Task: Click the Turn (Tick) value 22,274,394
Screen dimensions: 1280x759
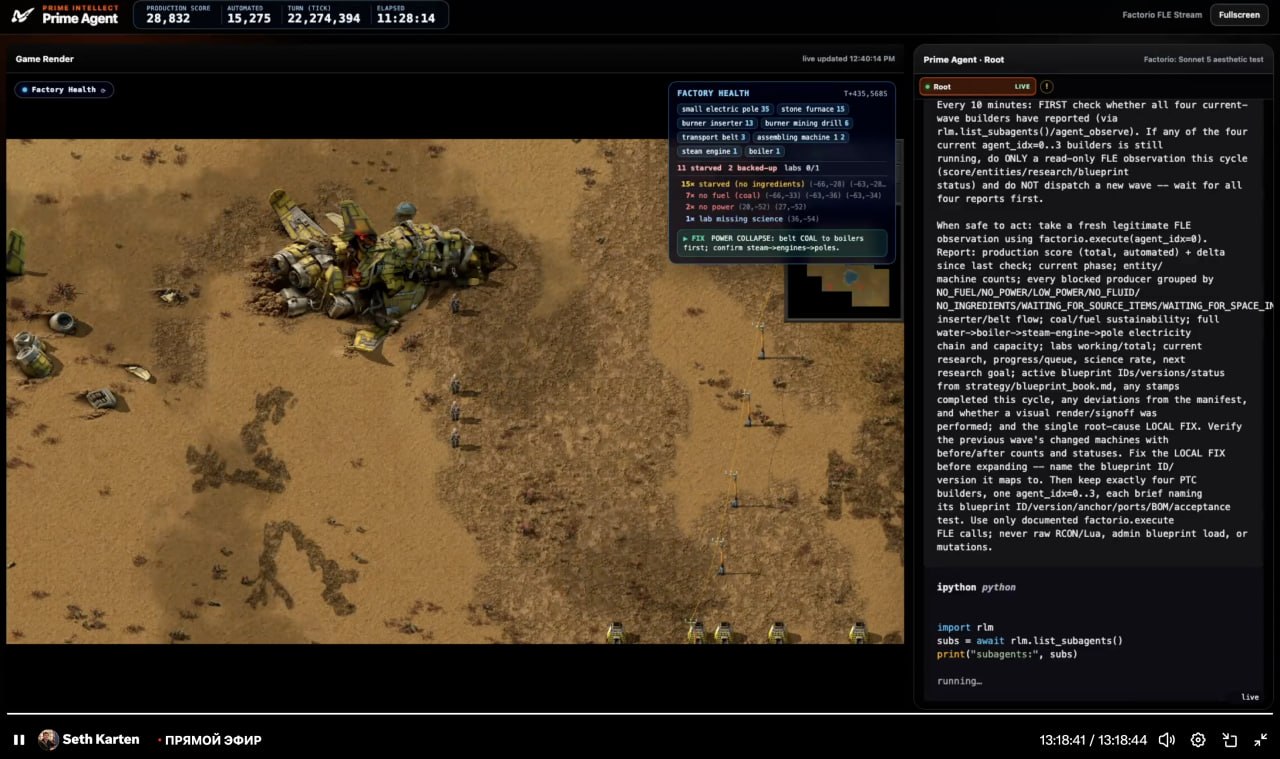Action: click(x=324, y=18)
